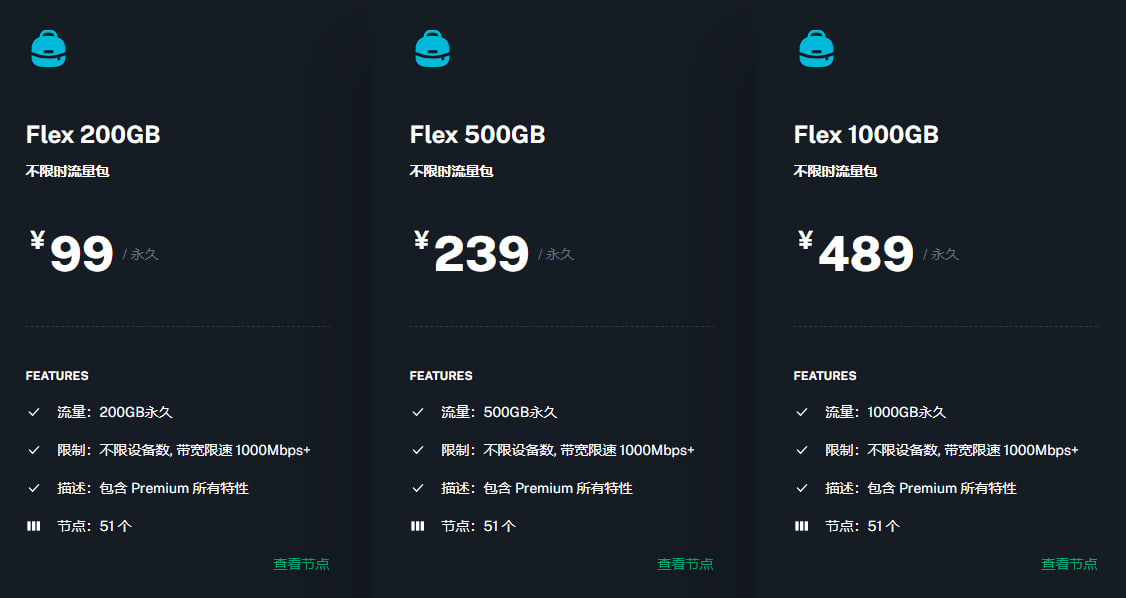Click the briefcase icon above Flex 200GB
Image resolution: width=1126 pixels, height=598 pixels.
coord(48,49)
